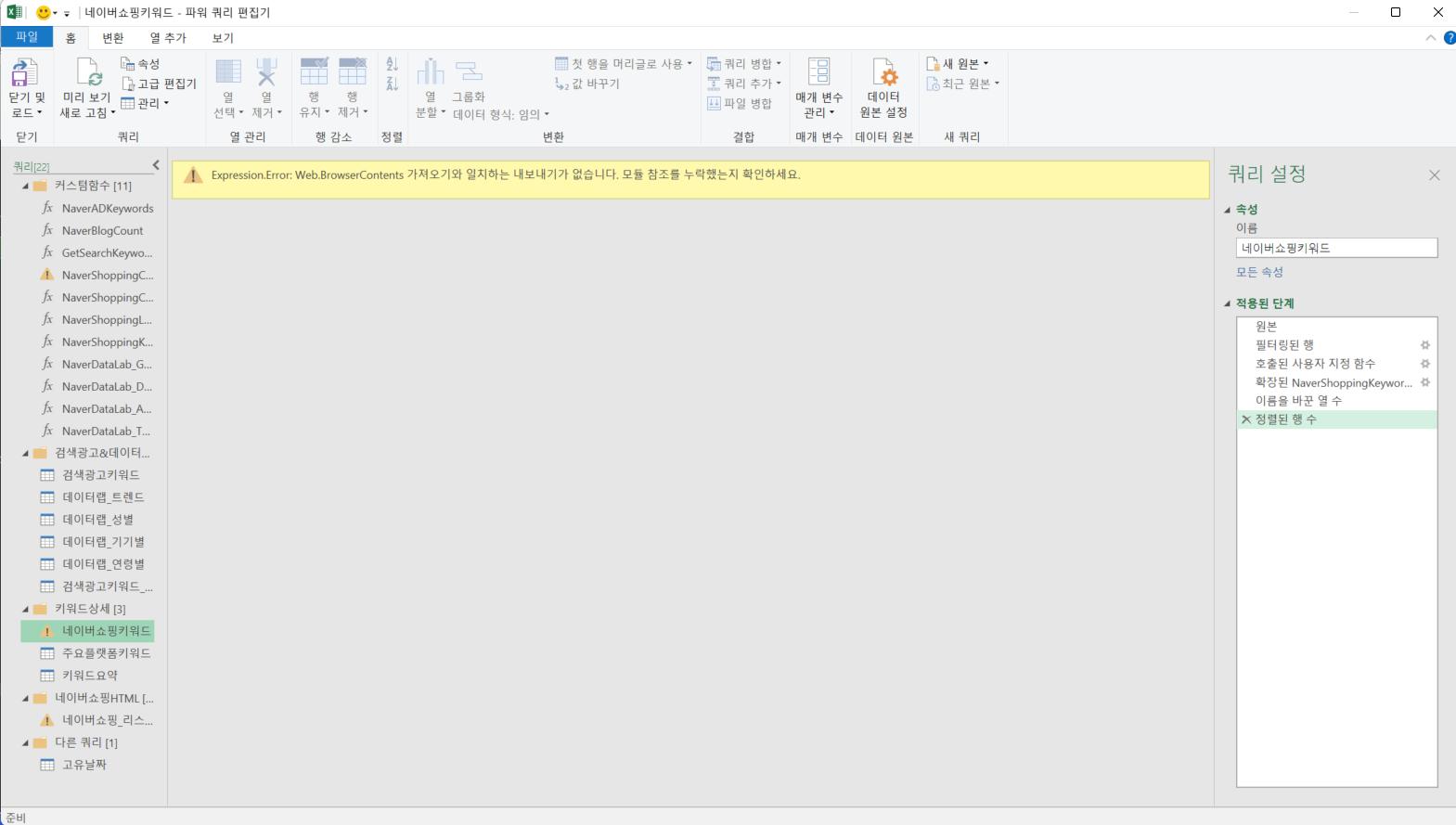1456x825 pixels.
Task: Open help with the blue question mark icon
Action: pyautogui.click(x=1449, y=38)
